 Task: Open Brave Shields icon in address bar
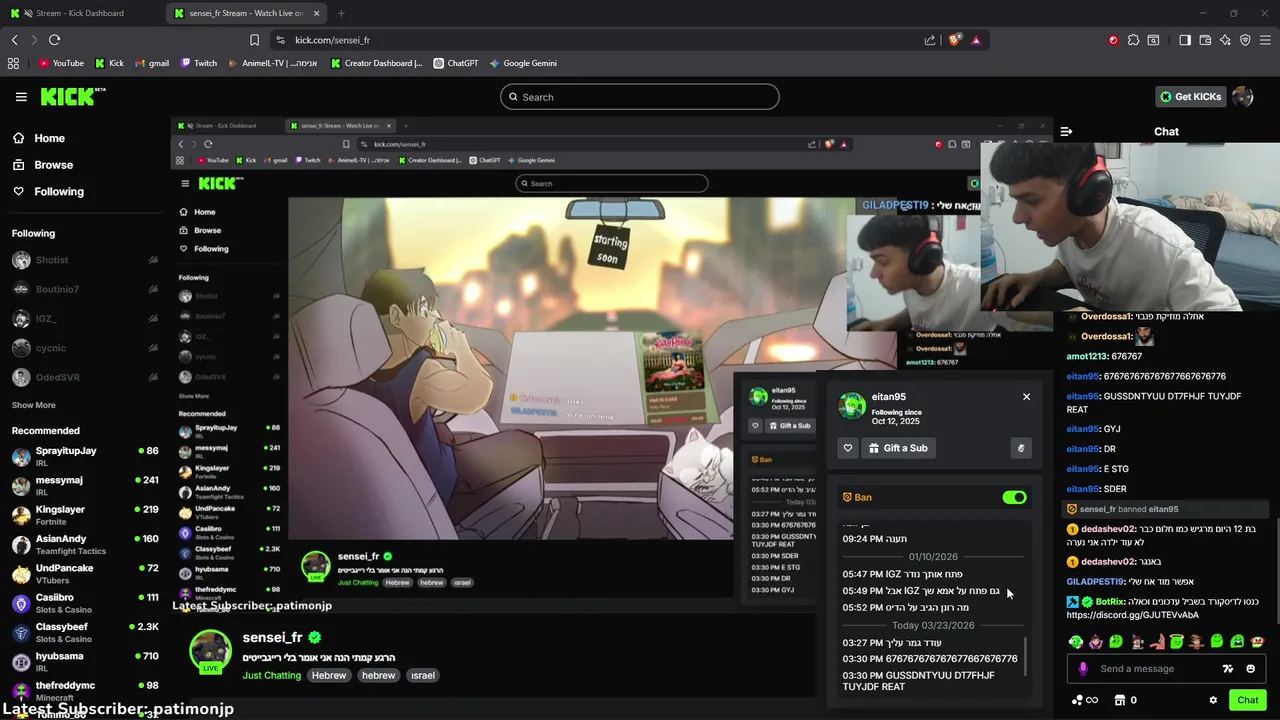[955, 40]
